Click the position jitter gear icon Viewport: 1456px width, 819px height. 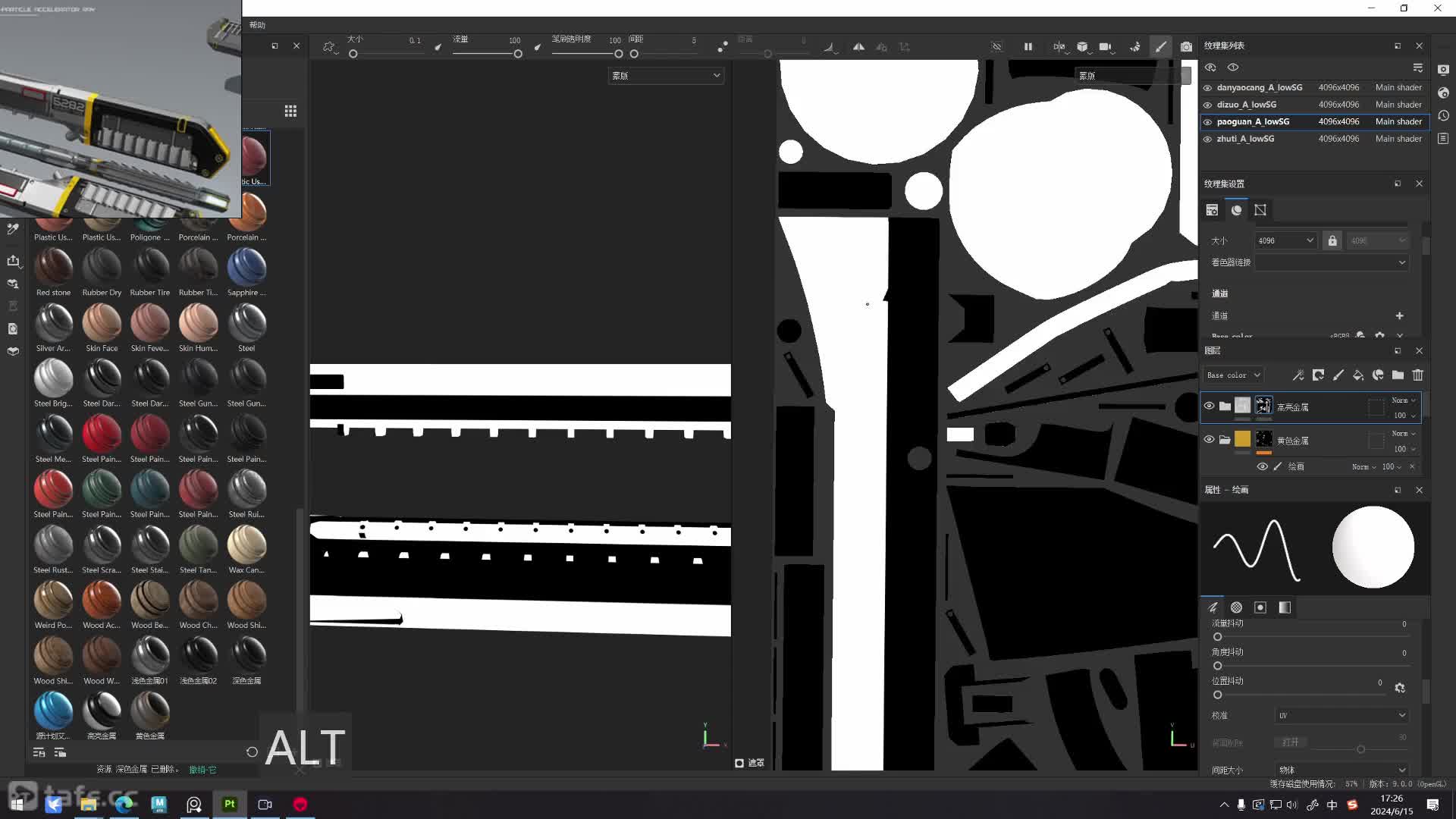(1400, 688)
